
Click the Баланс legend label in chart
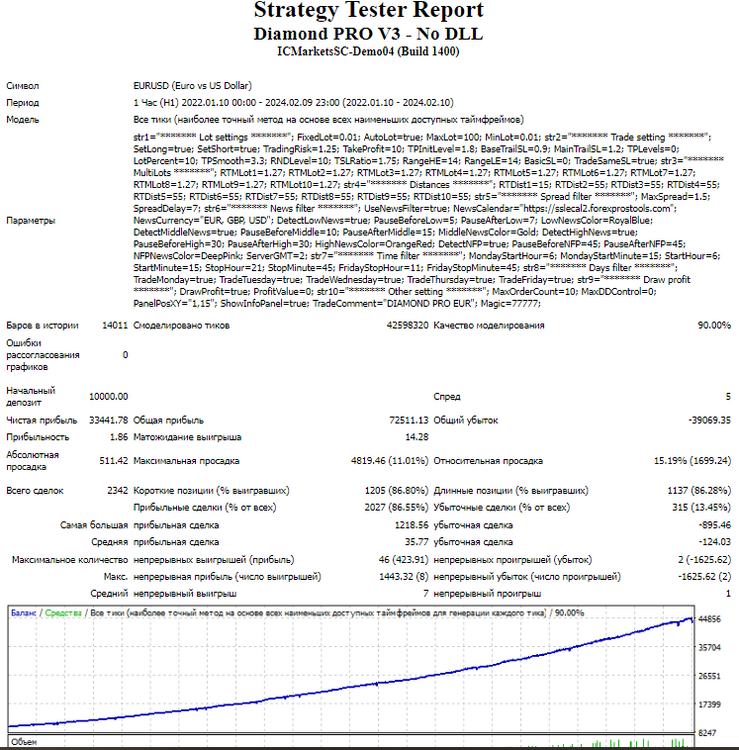[23, 613]
